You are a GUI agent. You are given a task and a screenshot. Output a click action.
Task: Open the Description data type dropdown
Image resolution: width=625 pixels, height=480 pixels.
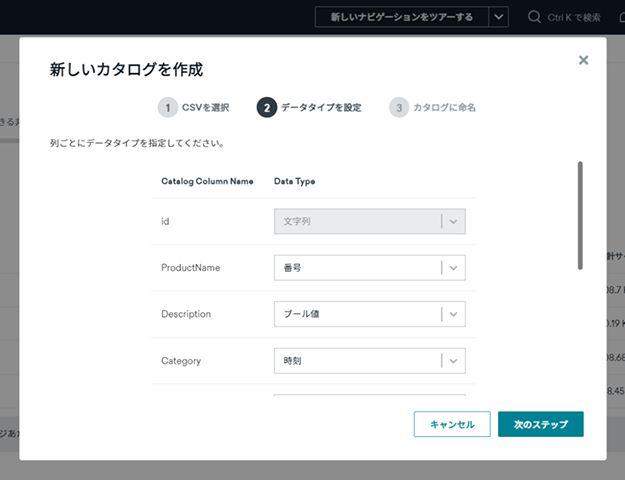pyautogui.click(x=369, y=314)
